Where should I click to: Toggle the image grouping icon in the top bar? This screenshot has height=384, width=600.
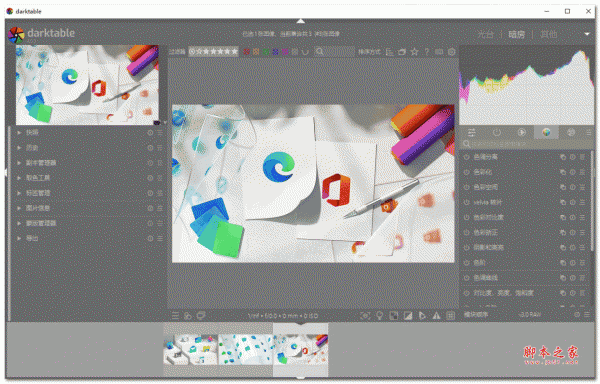click(x=402, y=52)
